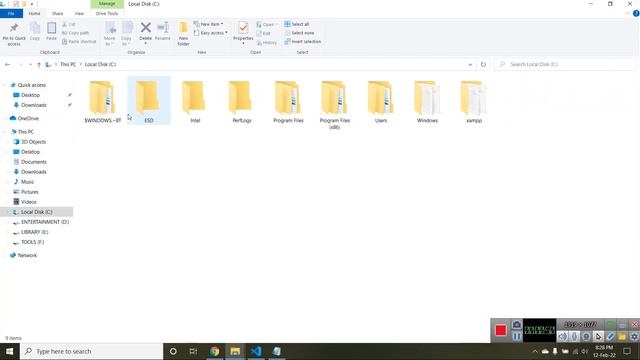Switch to the Home ribbon tab

coord(34,13)
